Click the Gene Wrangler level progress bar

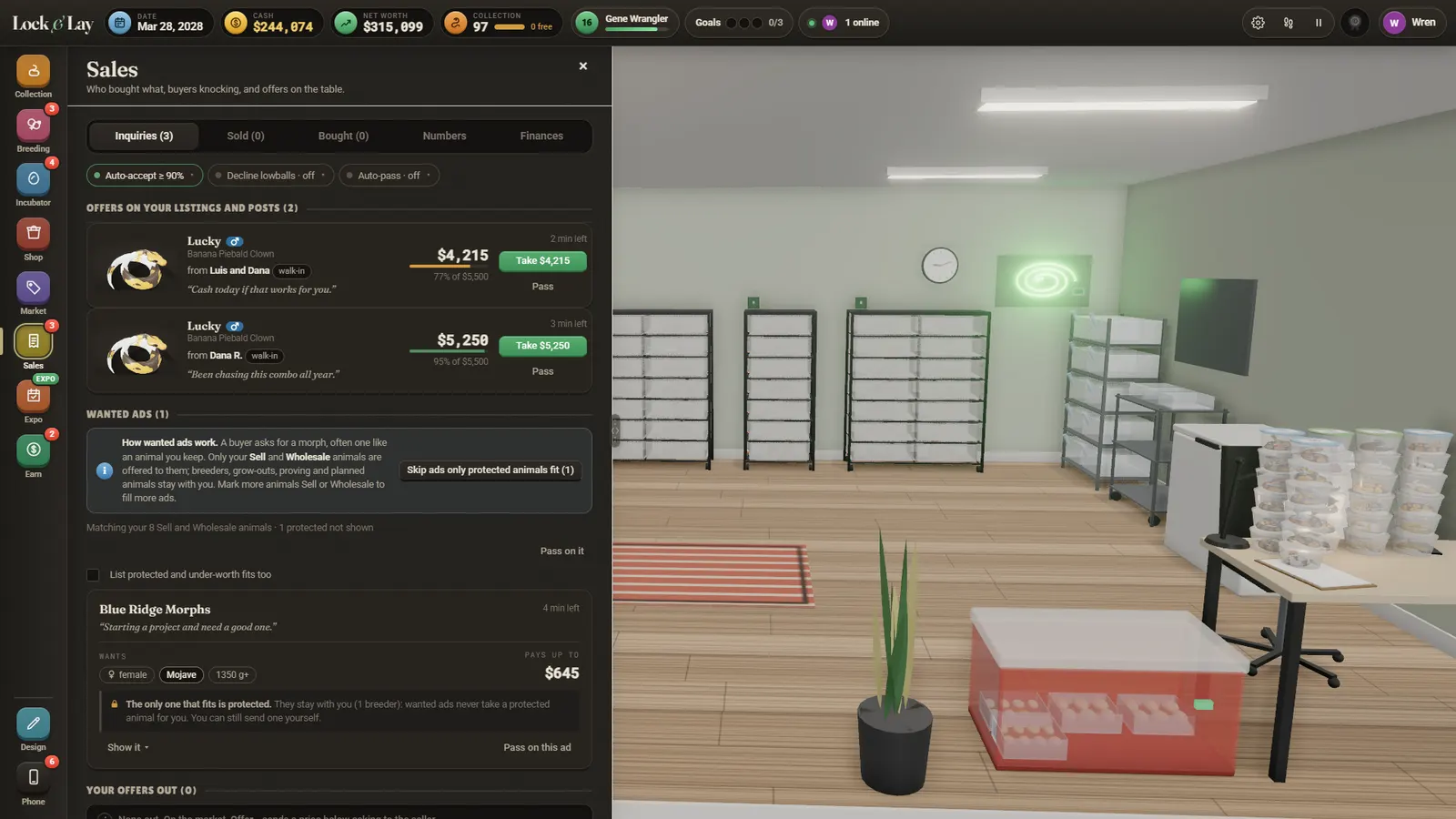[636, 29]
